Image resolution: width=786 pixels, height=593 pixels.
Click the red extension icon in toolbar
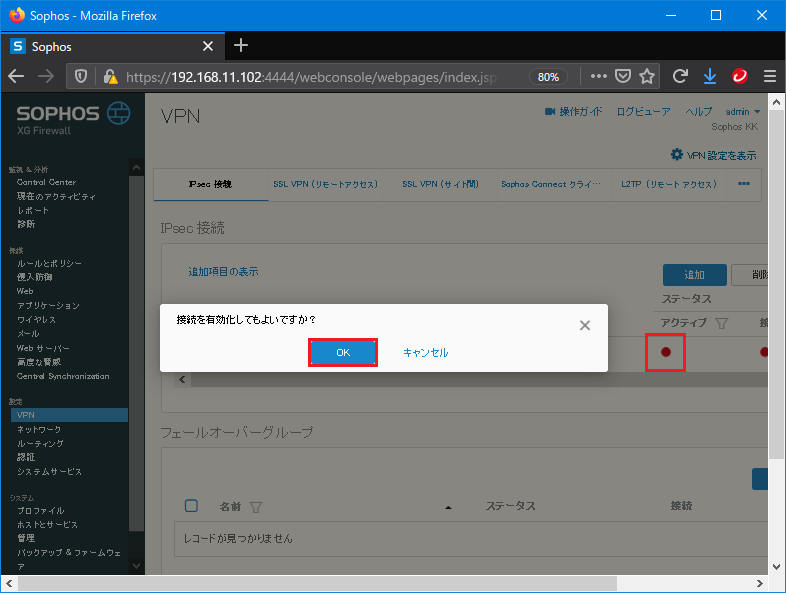pos(740,76)
